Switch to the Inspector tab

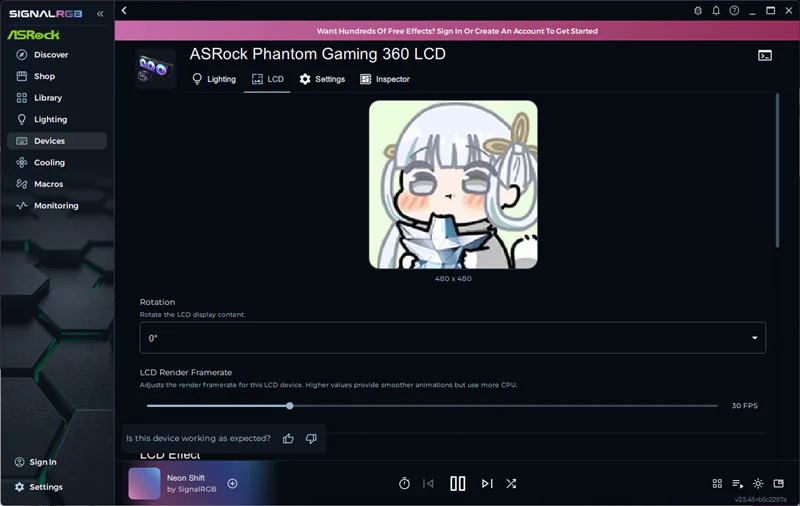(x=385, y=79)
